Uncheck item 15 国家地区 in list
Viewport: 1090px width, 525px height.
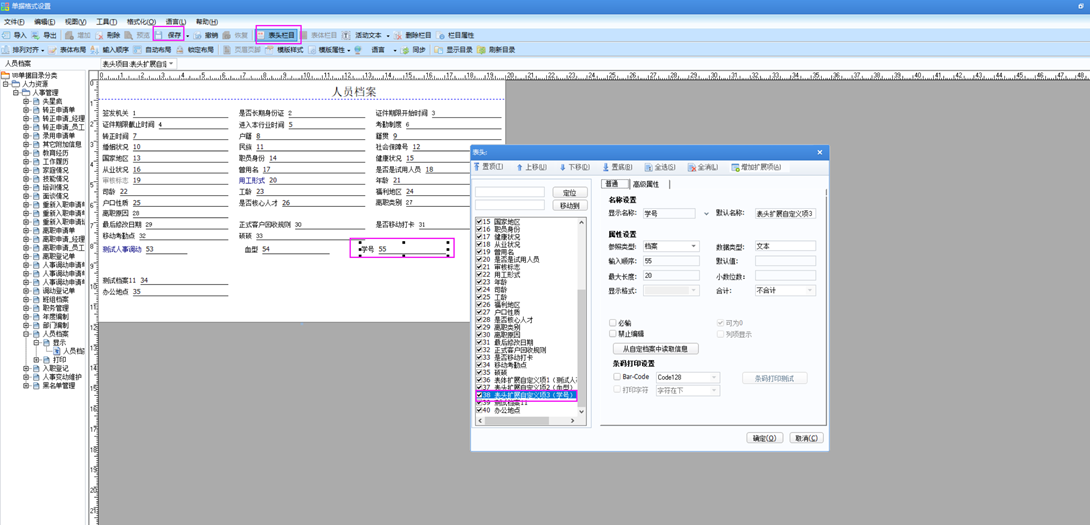[479, 221]
